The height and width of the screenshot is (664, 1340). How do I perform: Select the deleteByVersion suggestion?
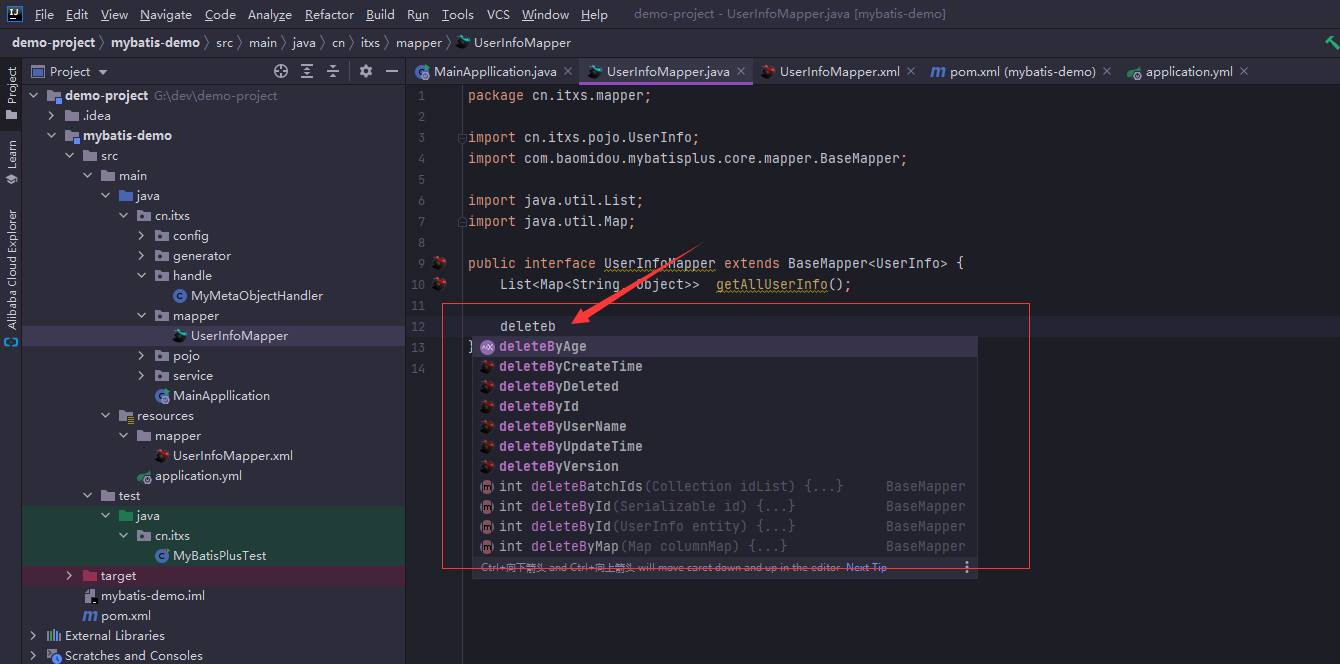725,466
